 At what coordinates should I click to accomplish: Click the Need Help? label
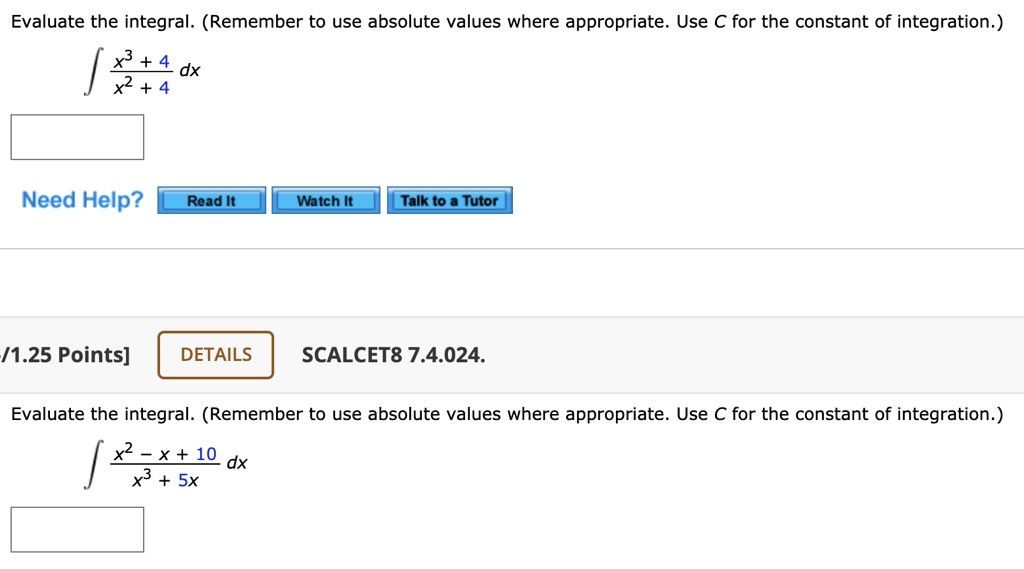82,199
